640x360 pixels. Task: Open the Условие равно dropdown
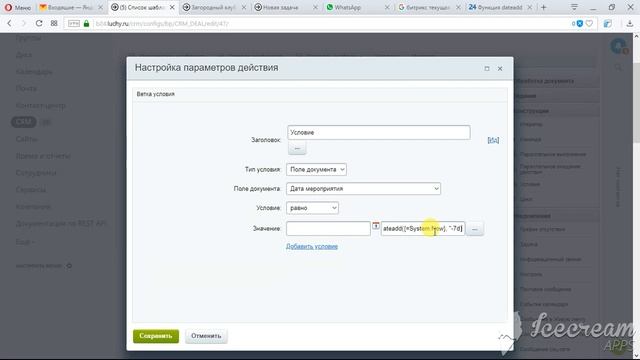point(312,208)
